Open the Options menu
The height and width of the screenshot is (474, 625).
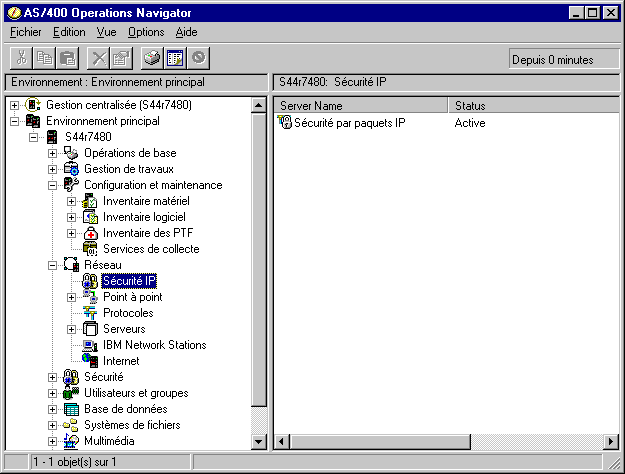point(146,32)
